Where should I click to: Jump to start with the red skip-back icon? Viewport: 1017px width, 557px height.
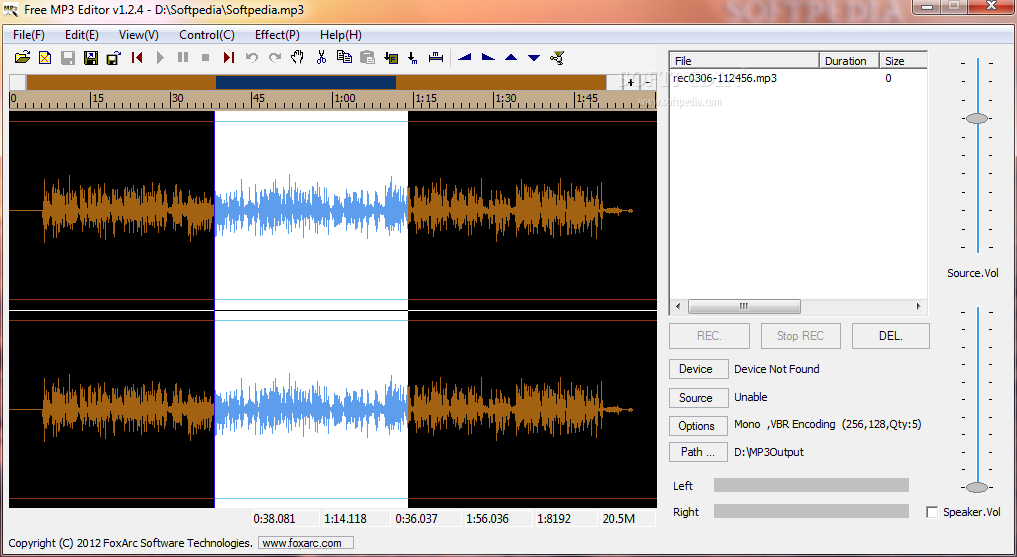pyautogui.click(x=137, y=58)
